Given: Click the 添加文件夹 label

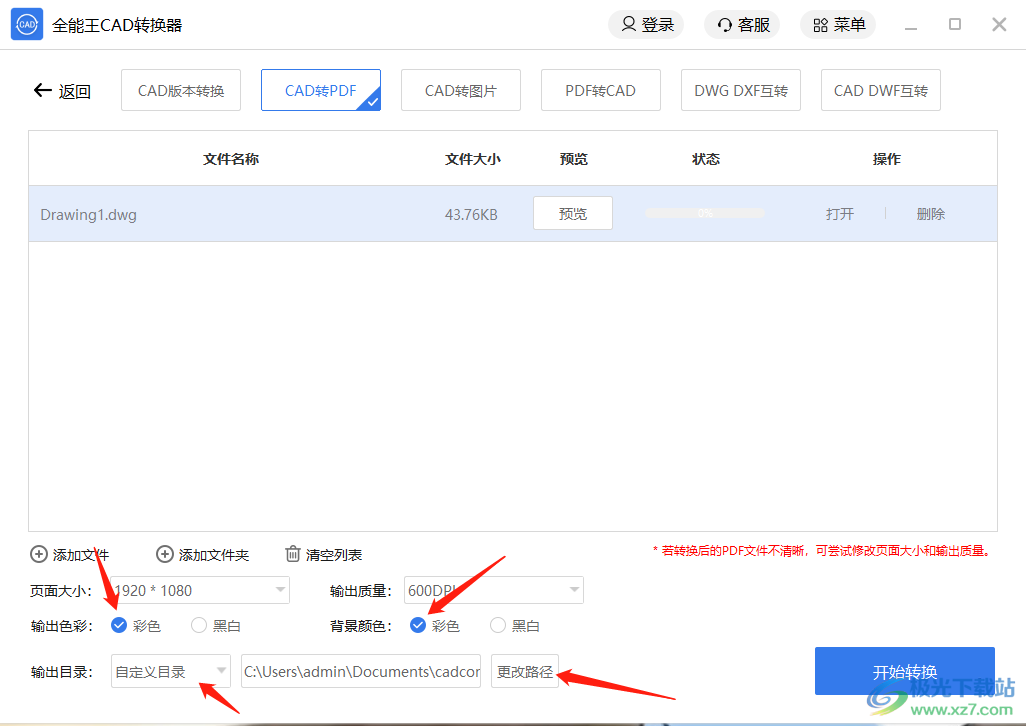Looking at the screenshot, I should (x=214, y=555).
